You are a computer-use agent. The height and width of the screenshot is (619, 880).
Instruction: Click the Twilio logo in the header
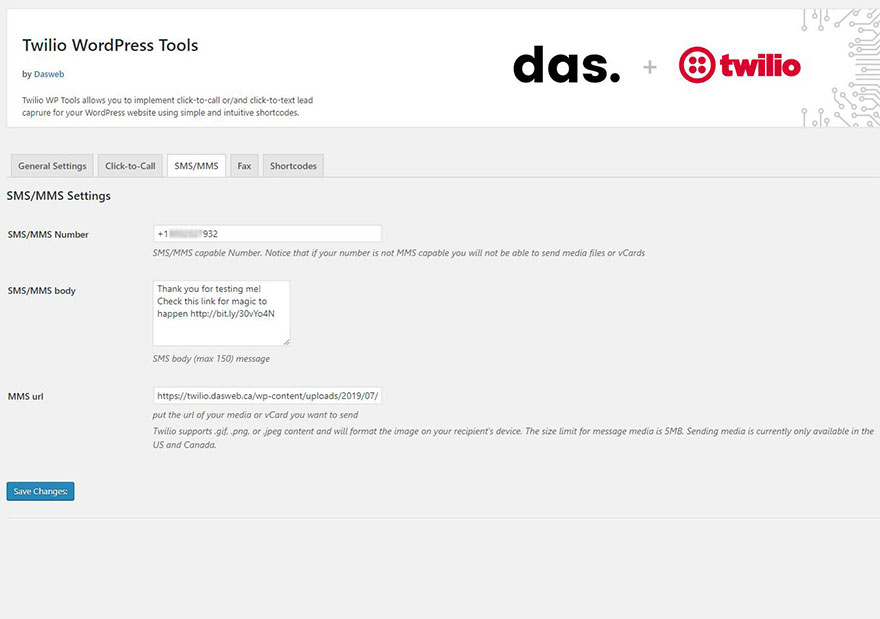click(x=740, y=65)
